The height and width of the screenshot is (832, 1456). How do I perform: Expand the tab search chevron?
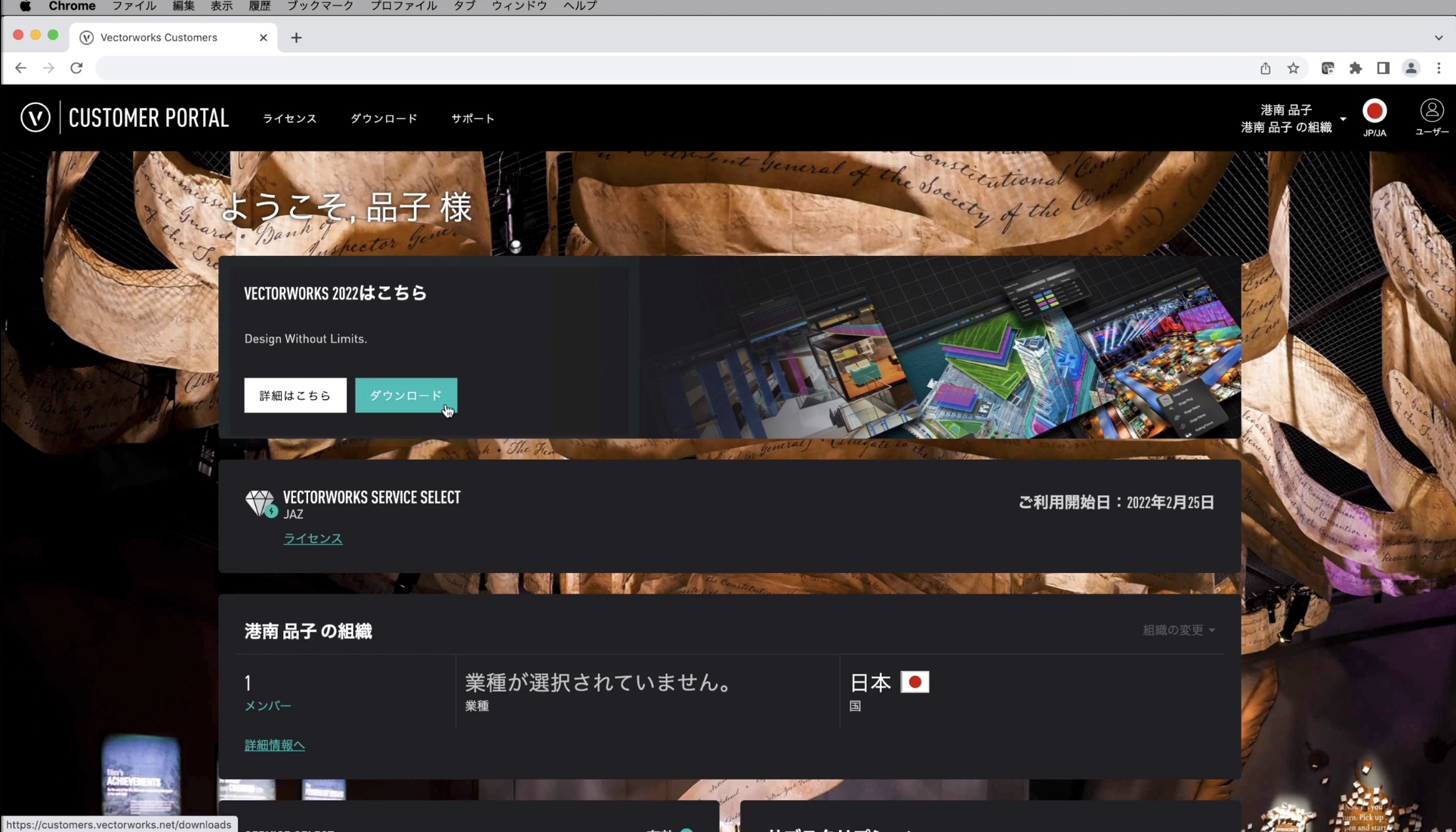coord(1438,38)
